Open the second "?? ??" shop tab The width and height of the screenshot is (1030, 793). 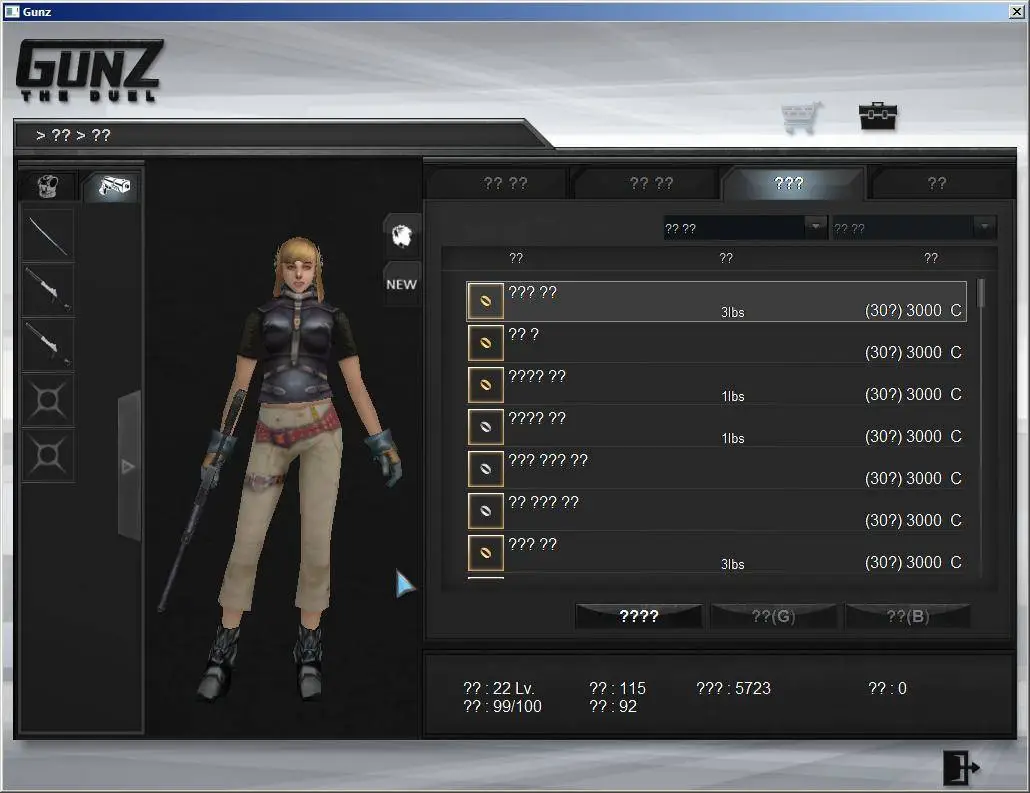point(651,183)
